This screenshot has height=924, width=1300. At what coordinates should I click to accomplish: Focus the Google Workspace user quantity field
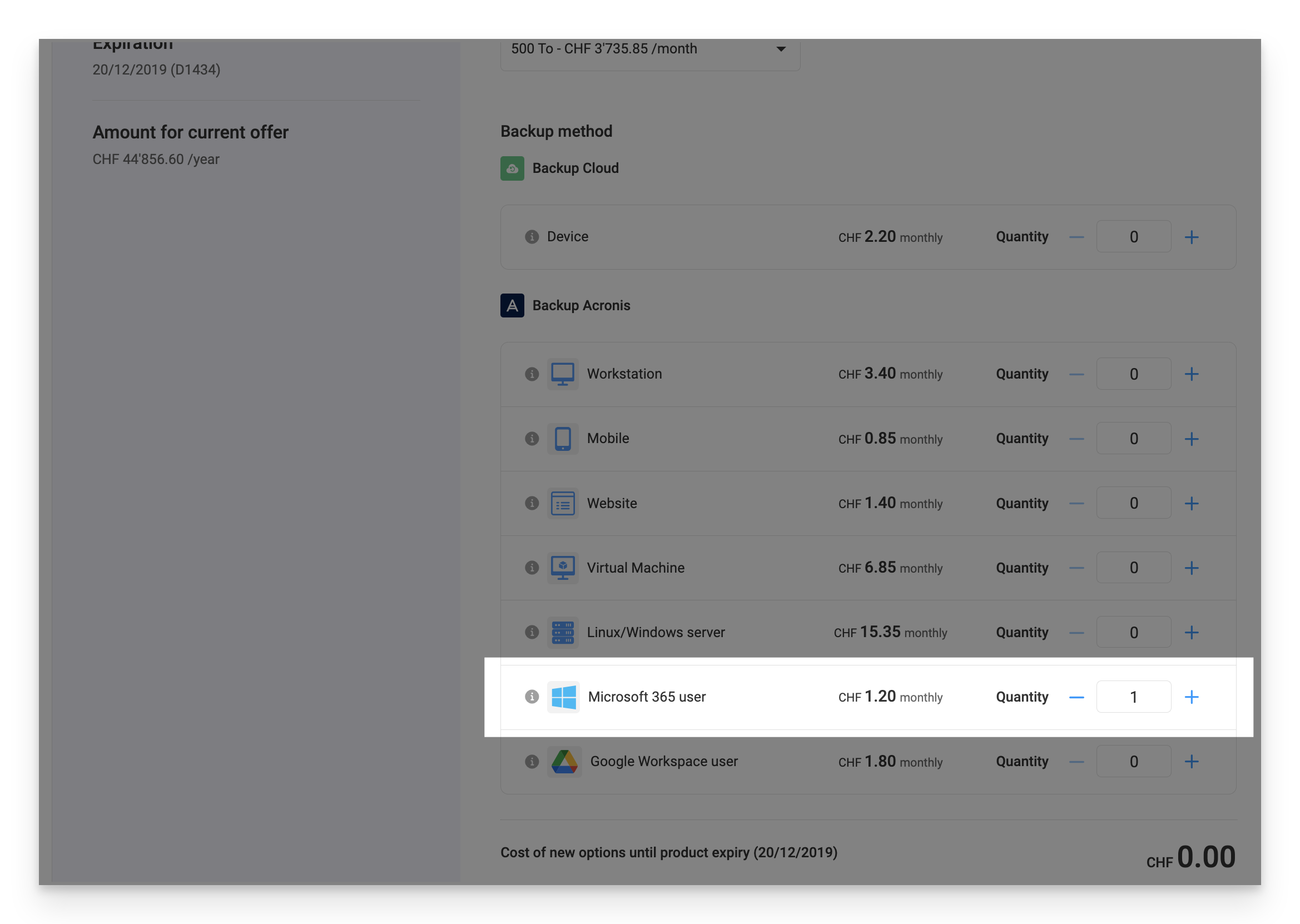pyautogui.click(x=1133, y=761)
